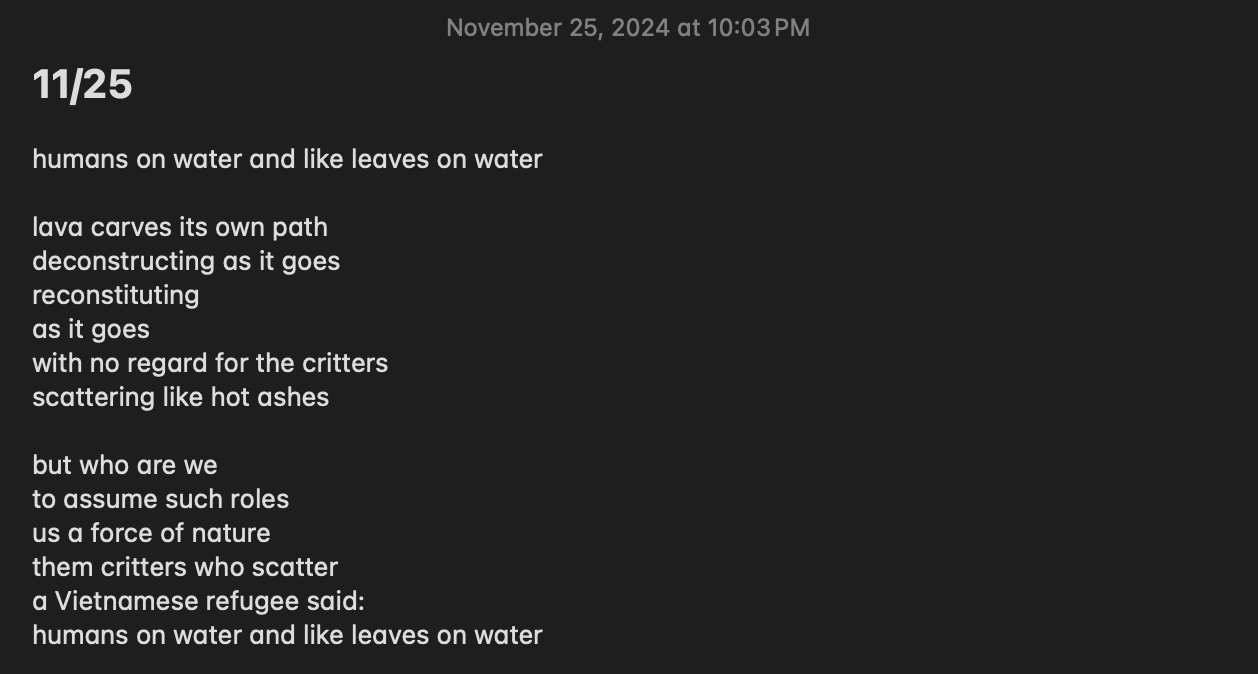Click the standalone "as it goes" line
Image resolution: width=1258 pixels, height=674 pixels.
91,329
